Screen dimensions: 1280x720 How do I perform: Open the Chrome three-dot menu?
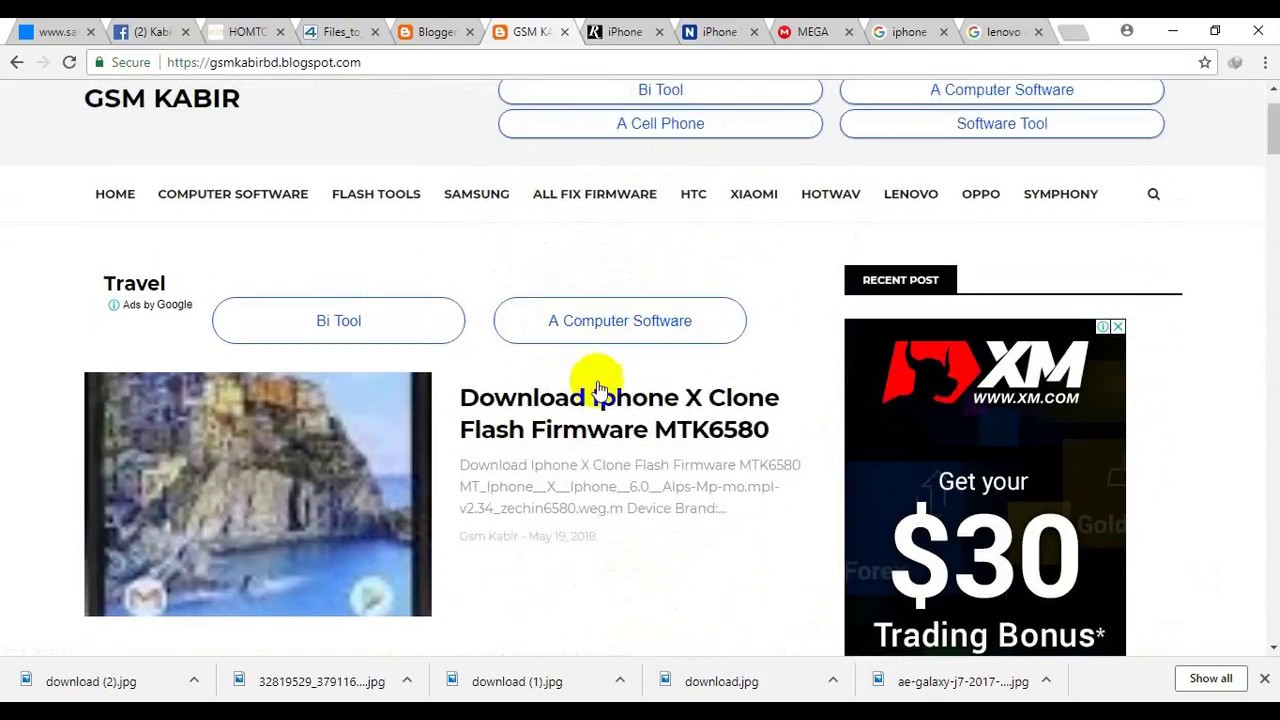1265,62
